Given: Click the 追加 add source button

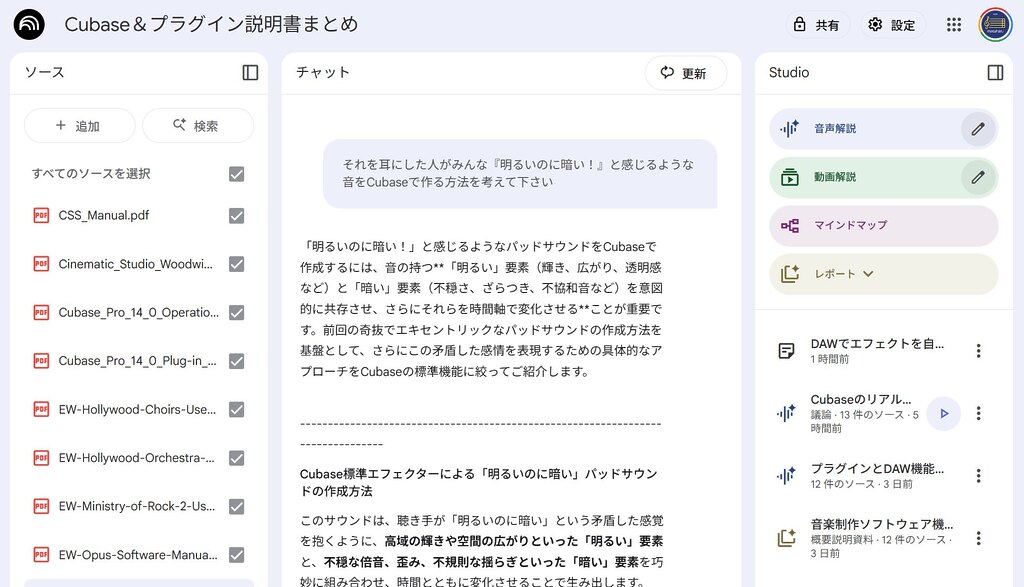Looking at the screenshot, I should click(x=79, y=125).
